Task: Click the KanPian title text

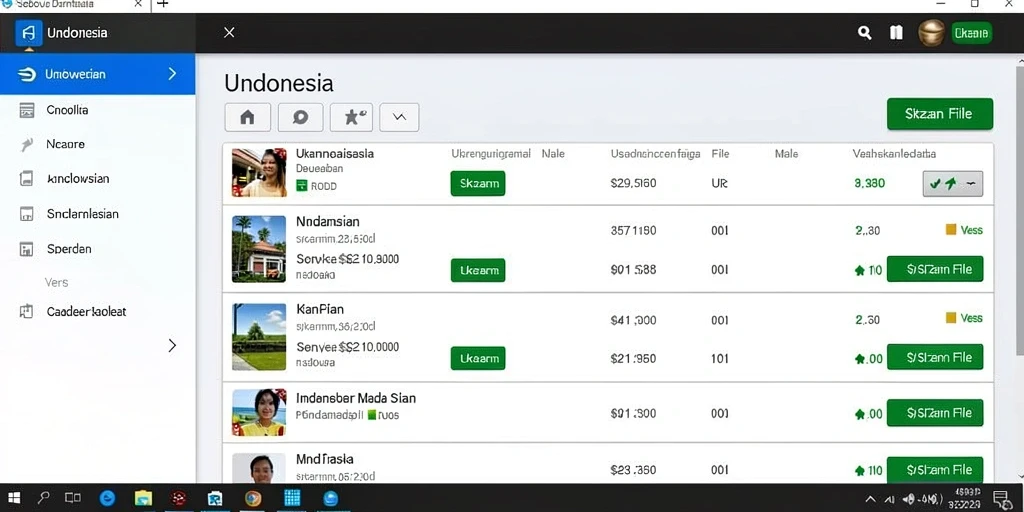Action: (320, 309)
